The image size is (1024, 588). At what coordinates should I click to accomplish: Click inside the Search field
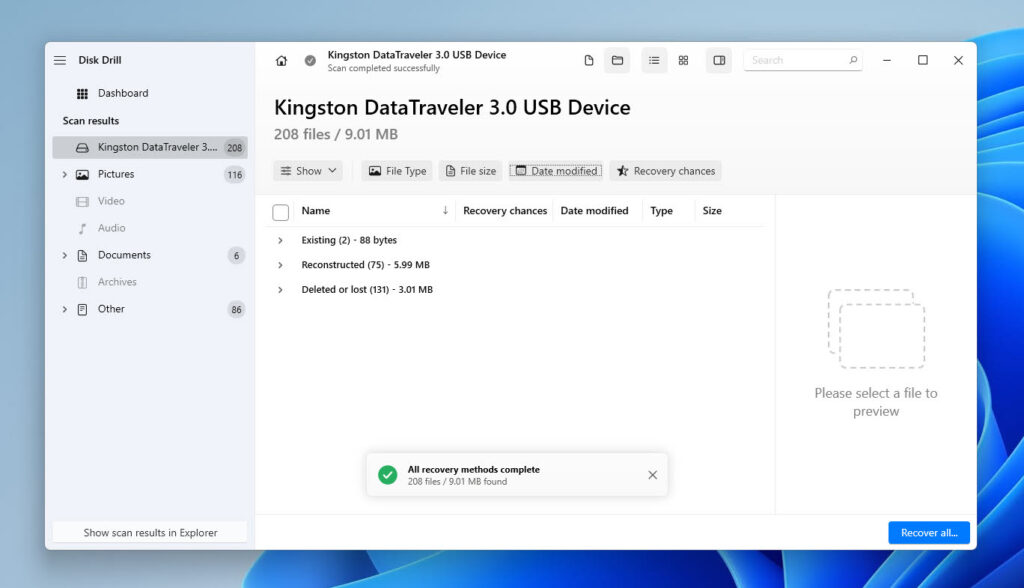795,60
